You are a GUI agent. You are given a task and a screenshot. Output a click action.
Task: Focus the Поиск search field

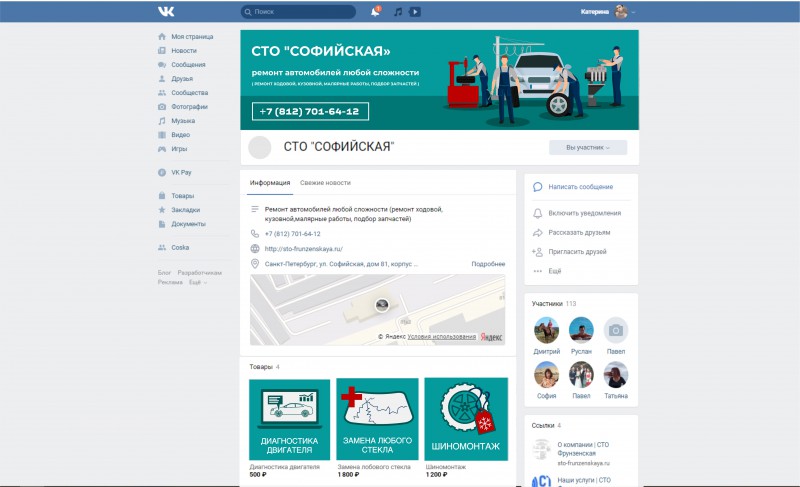coord(298,11)
